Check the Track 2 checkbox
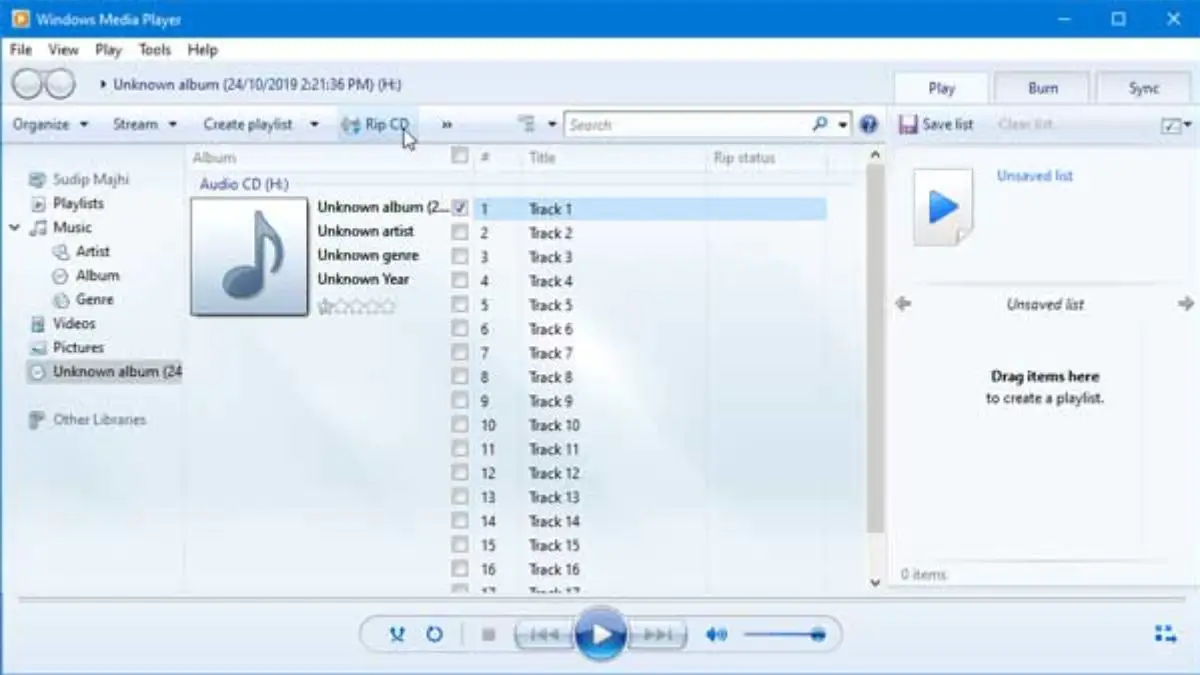The image size is (1200, 675). pos(459,232)
